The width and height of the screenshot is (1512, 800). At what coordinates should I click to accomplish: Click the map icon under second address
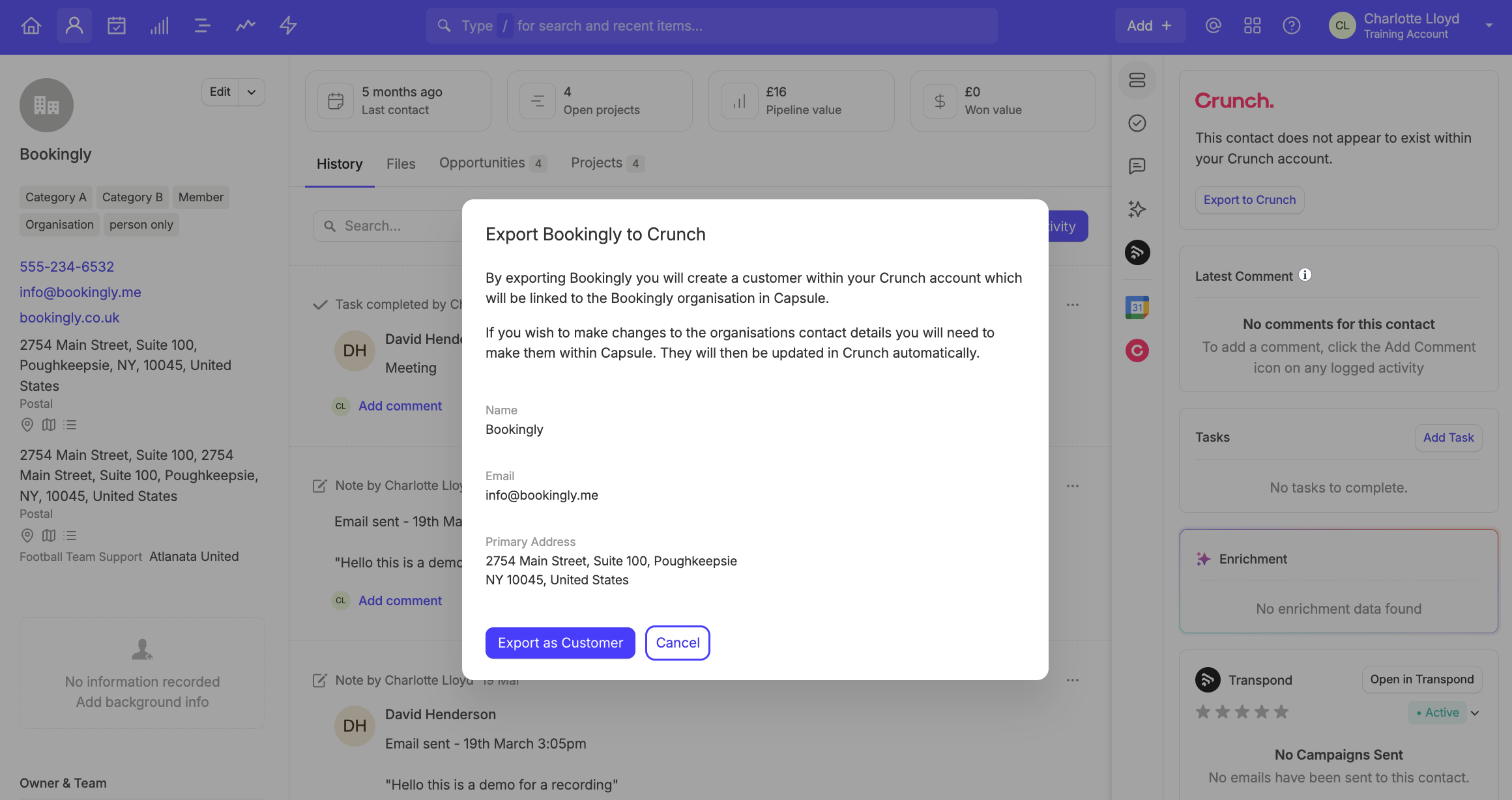coord(49,536)
